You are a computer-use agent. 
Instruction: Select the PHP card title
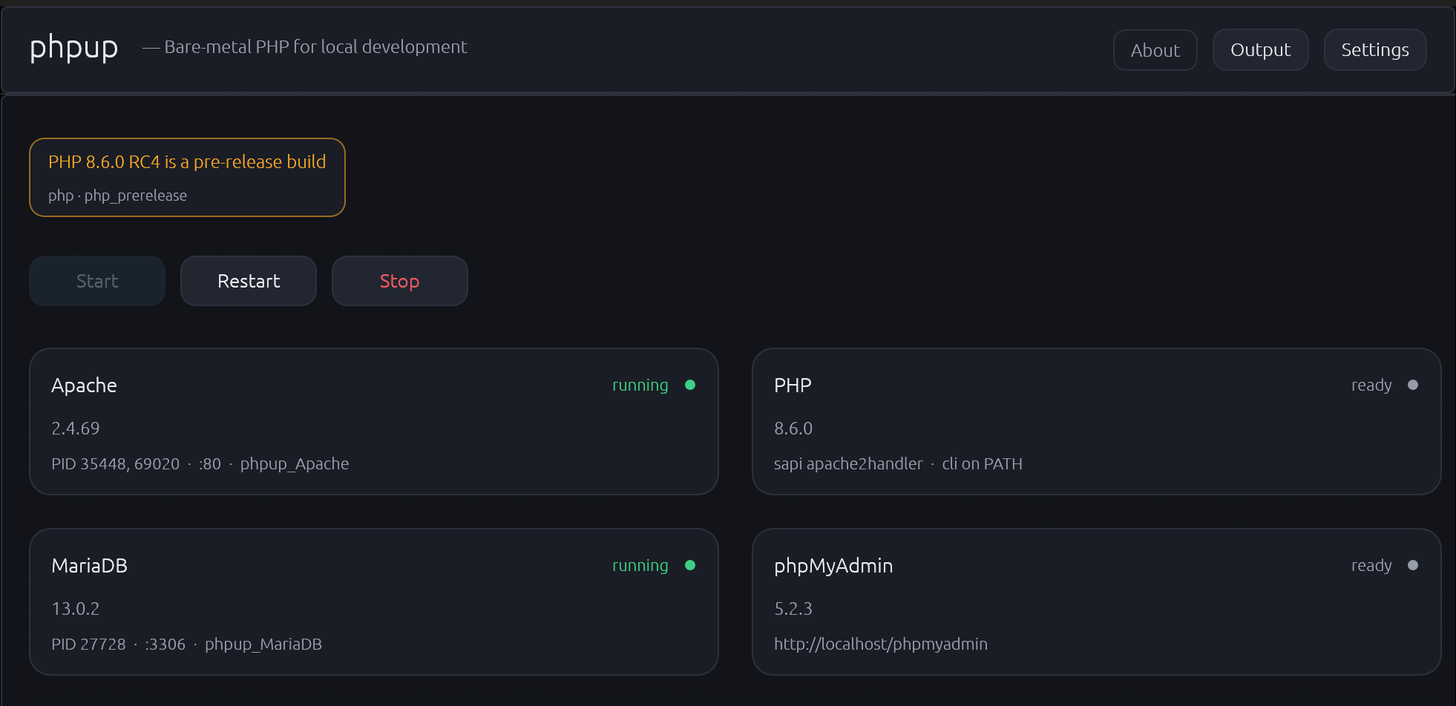click(x=793, y=386)
